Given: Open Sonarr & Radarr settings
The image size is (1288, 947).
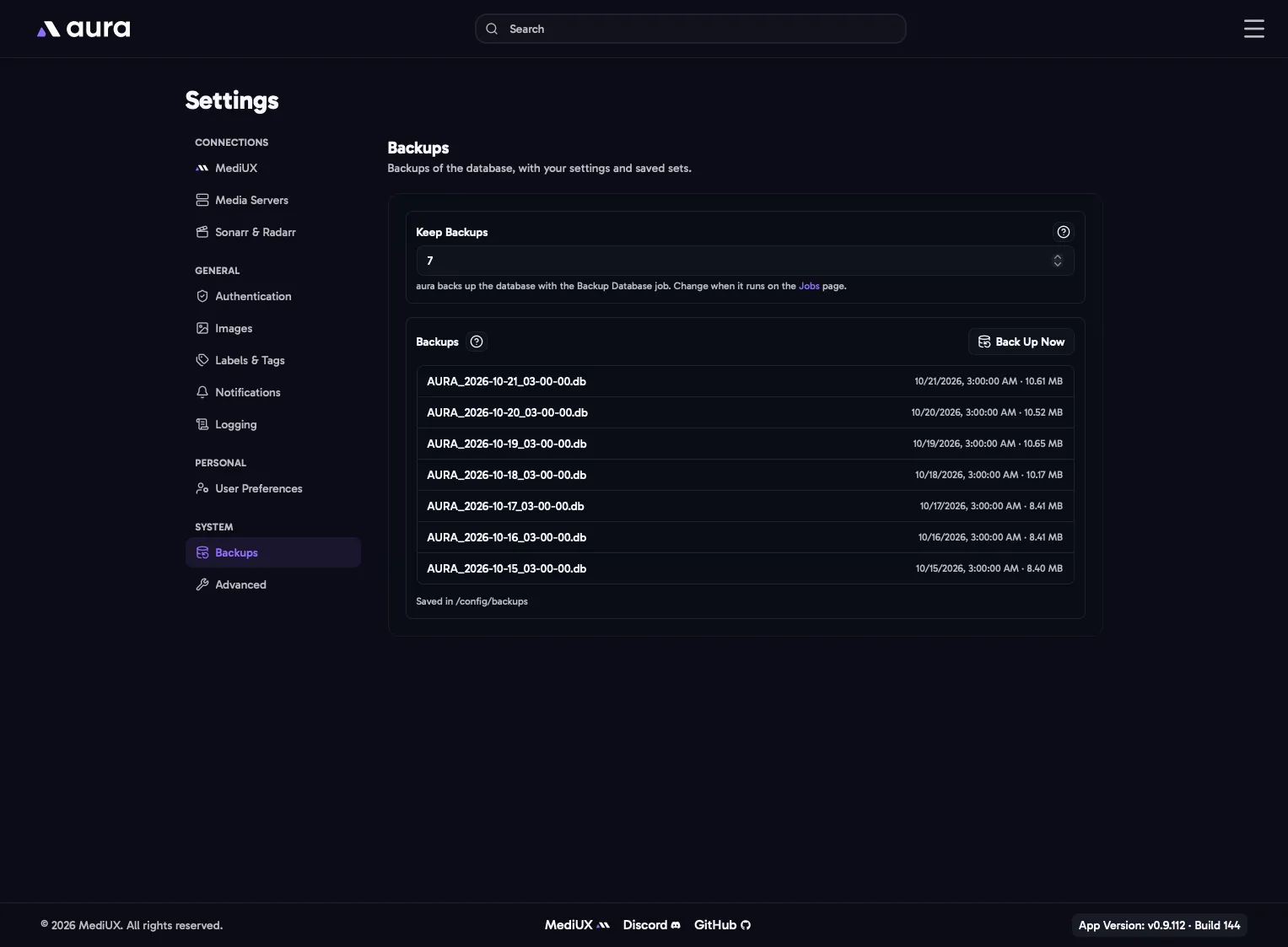Looking at the screenshot, I should pyautogui.click(x=273, y=232).
